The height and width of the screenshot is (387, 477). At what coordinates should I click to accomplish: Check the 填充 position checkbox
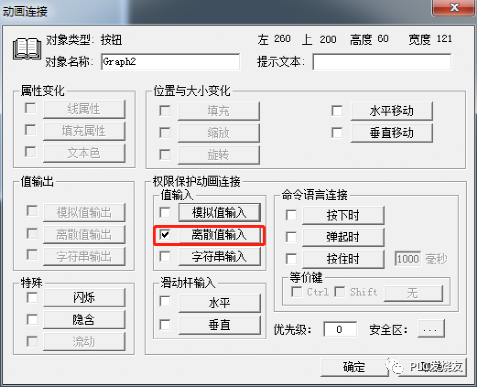pos(165,111)
